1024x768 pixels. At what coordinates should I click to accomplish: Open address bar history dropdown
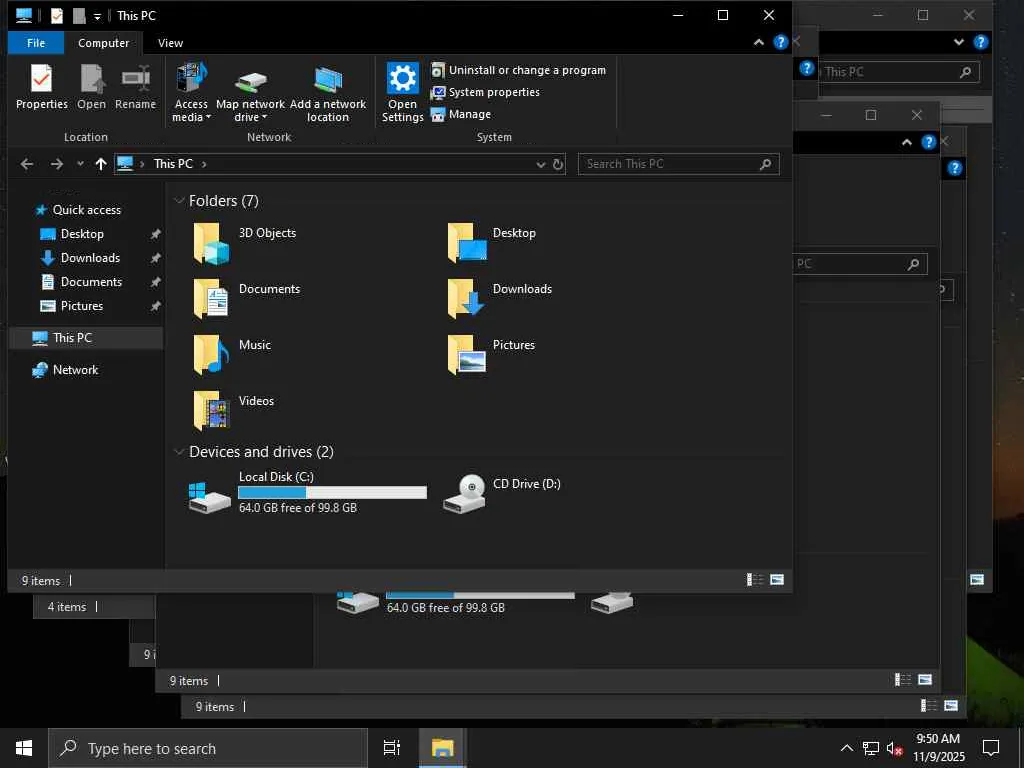pos(541,165)
